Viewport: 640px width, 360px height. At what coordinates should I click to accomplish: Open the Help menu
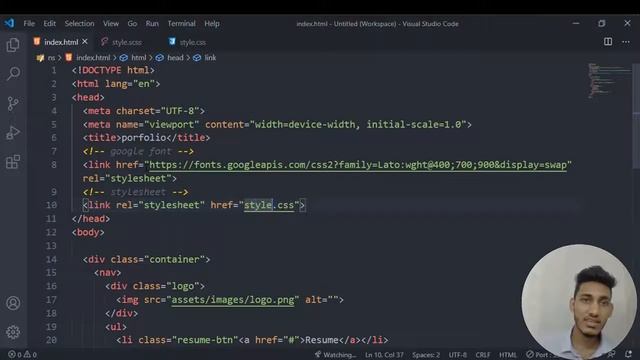tap(212, 24)
